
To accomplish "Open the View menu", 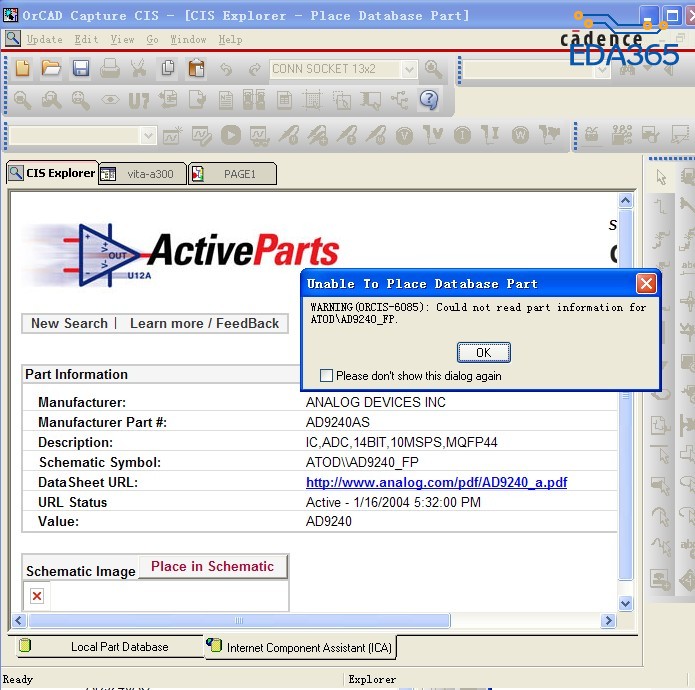I will [122, 39].
